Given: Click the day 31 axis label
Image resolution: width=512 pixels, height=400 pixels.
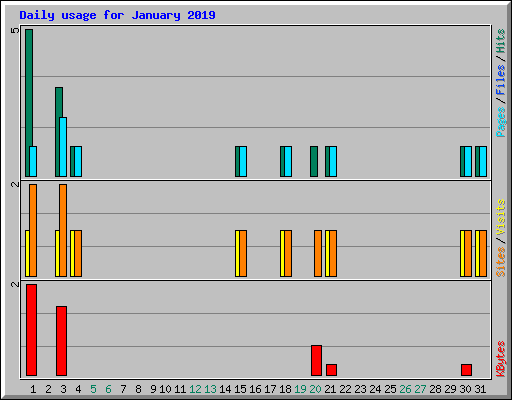Looking at the screenshot, I should 480,389.
